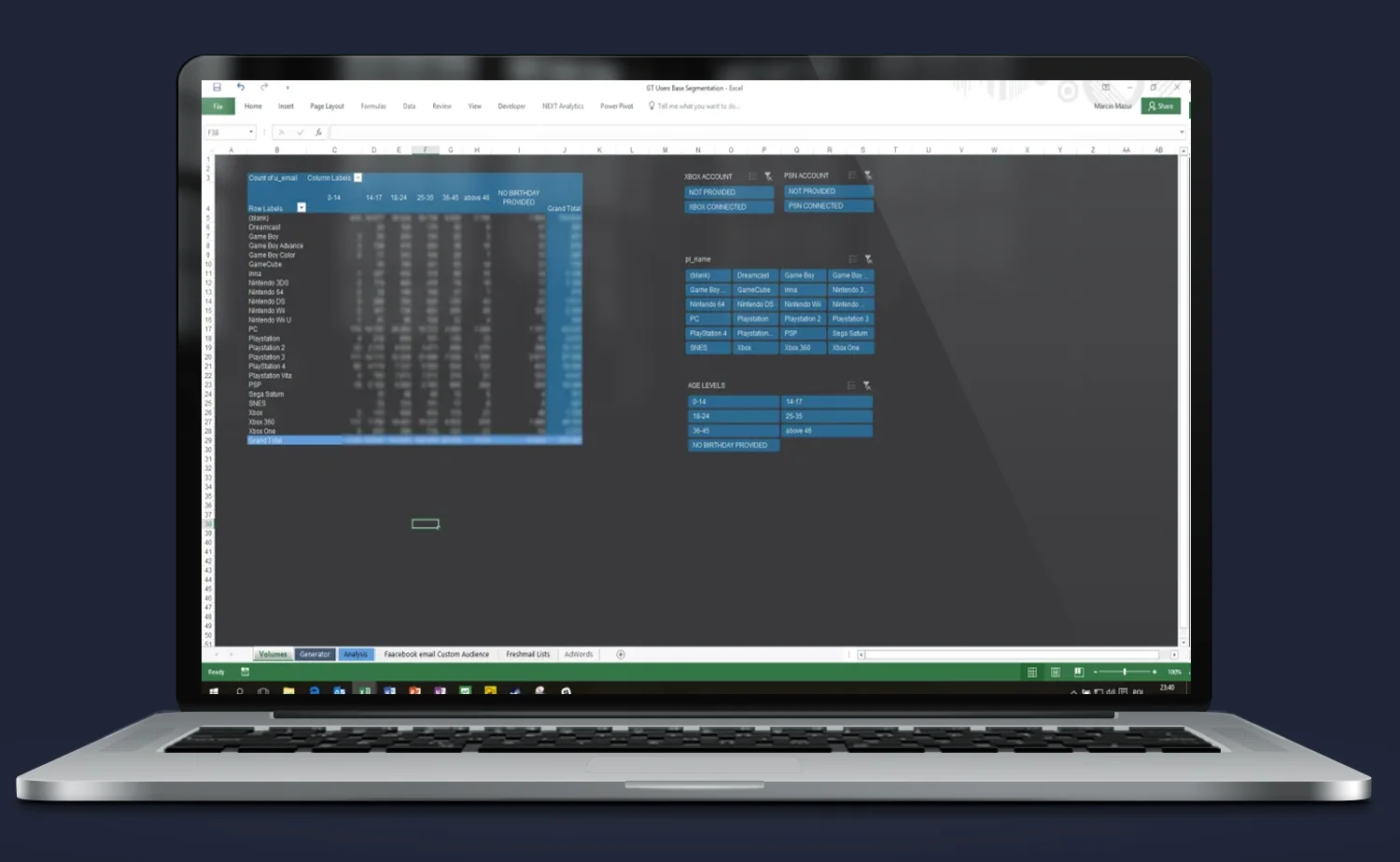The height and width of the screenshot is (862, 1400).
Task: Select above 46 in AGE LEVELS slicer
Action: (827, 431)
